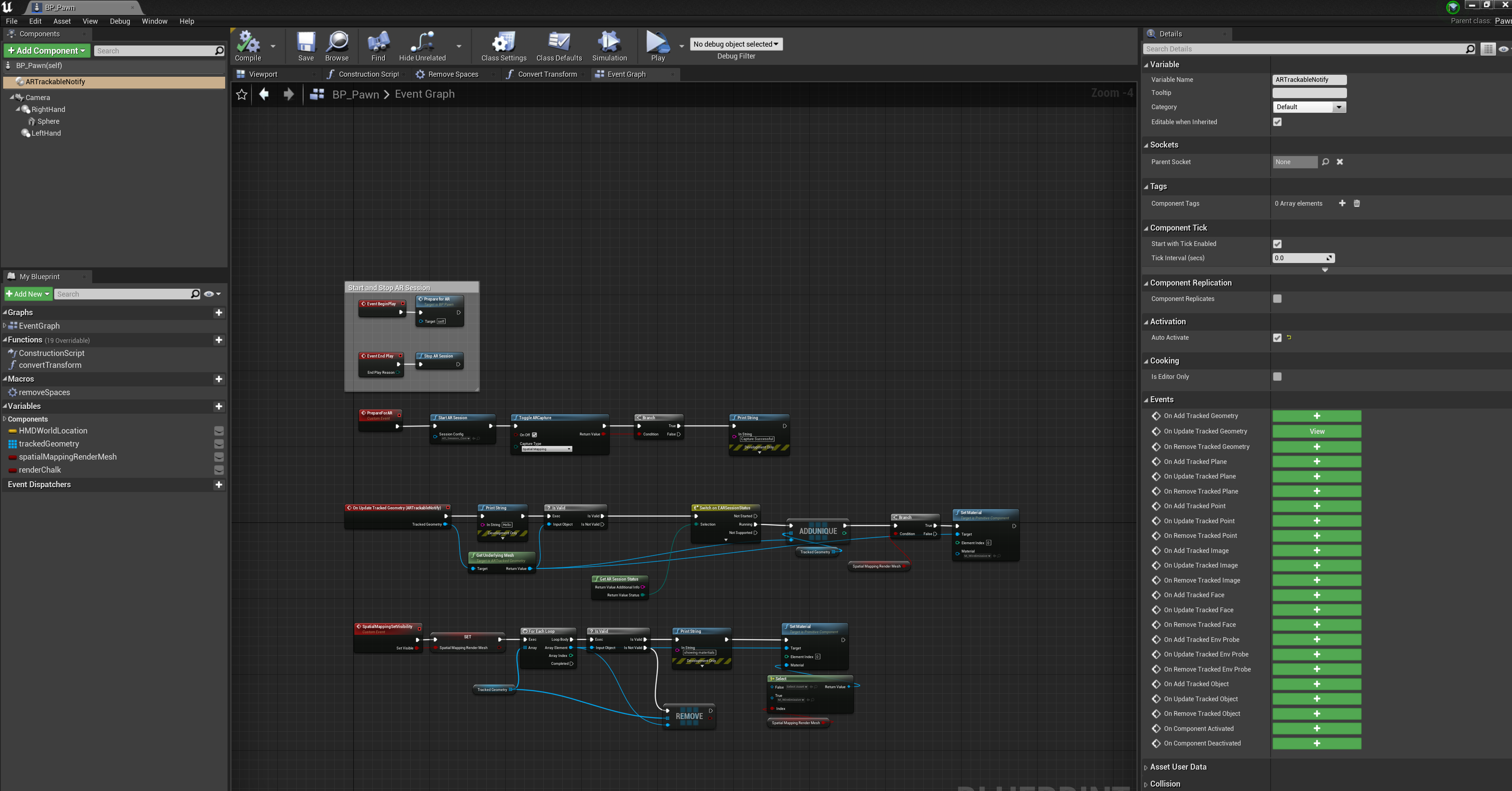Open Class Defaults

(x=559, y=46)
